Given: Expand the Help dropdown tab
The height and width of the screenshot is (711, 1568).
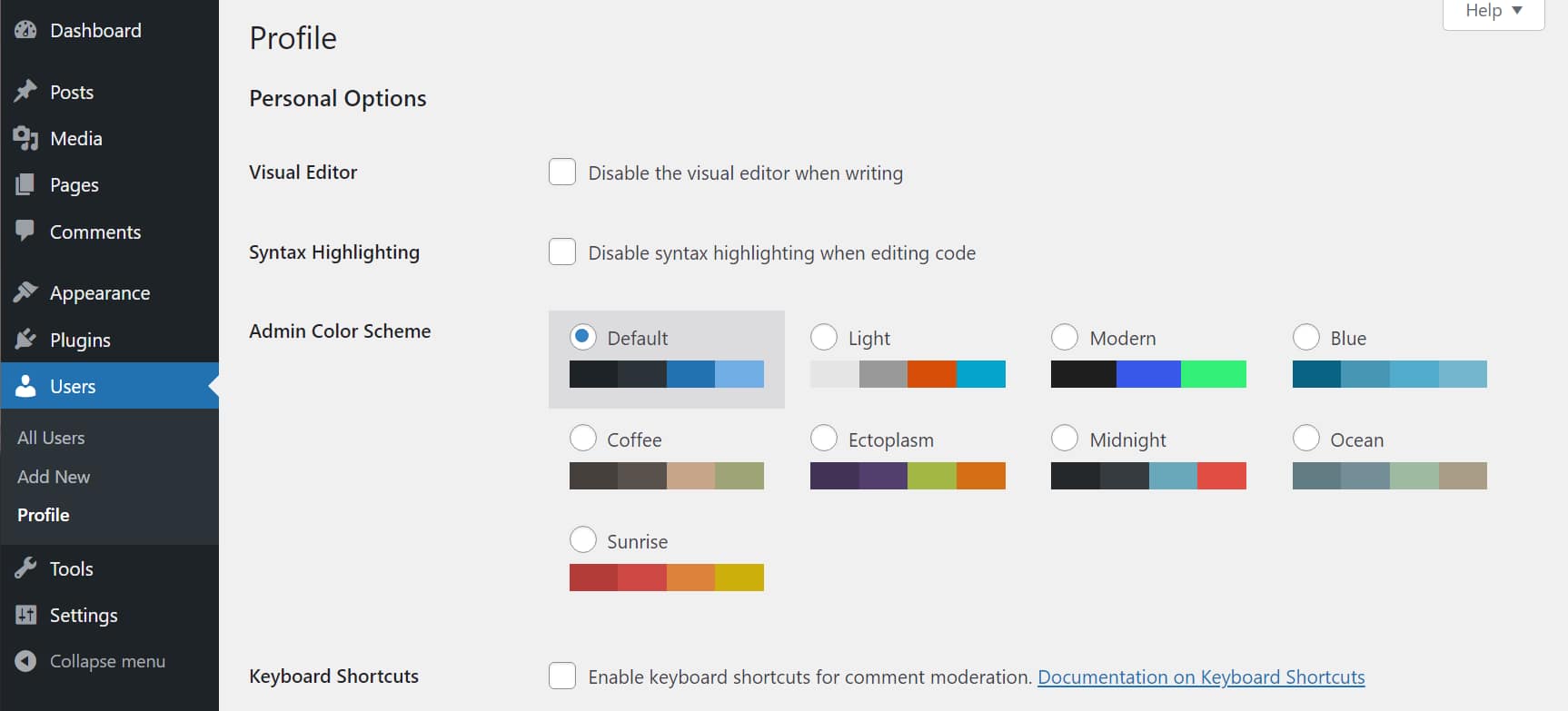Looking at the screenshot, I should point(1493,12).
